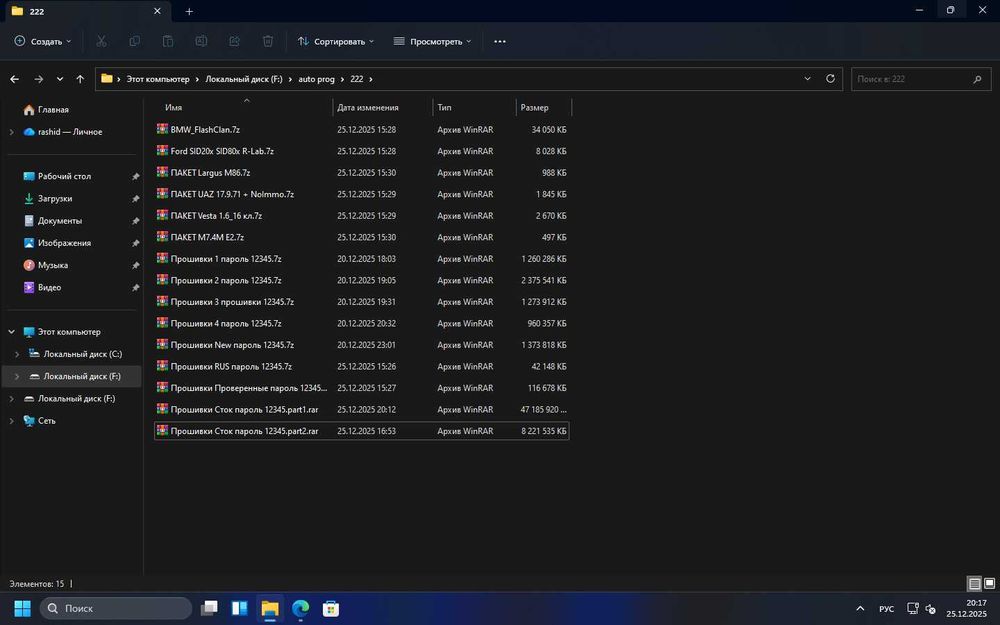Open the Widgets panel icon on taskbar
Viewport: 1000px width, 625px height.
tap(240, 608)
